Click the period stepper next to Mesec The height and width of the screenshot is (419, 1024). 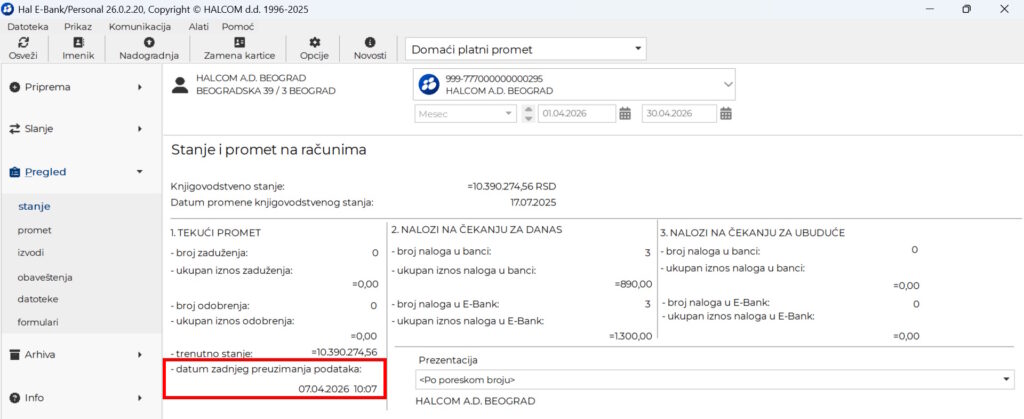(528, 113)
